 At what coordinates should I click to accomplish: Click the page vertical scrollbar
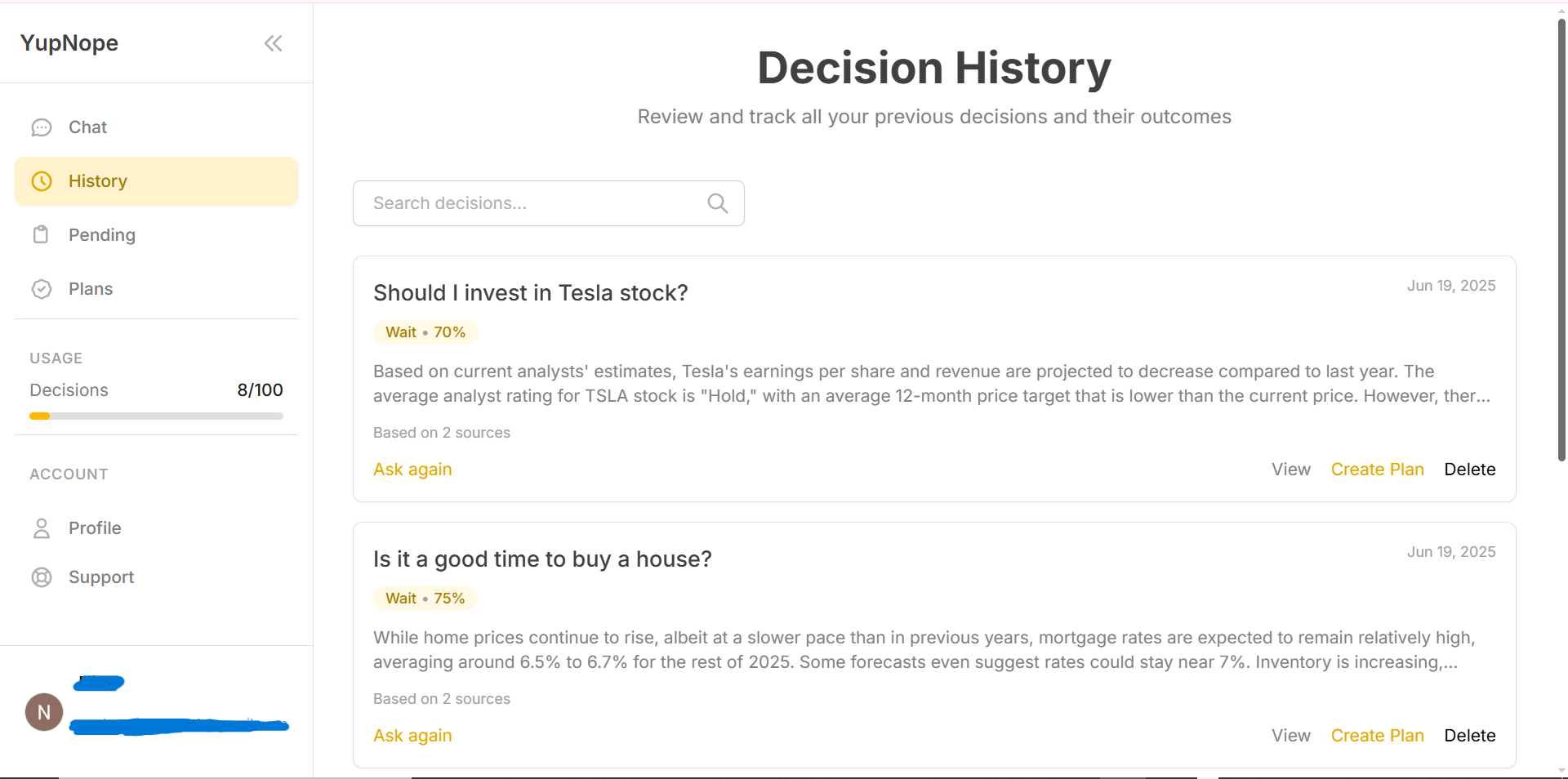click(1561, 237)
